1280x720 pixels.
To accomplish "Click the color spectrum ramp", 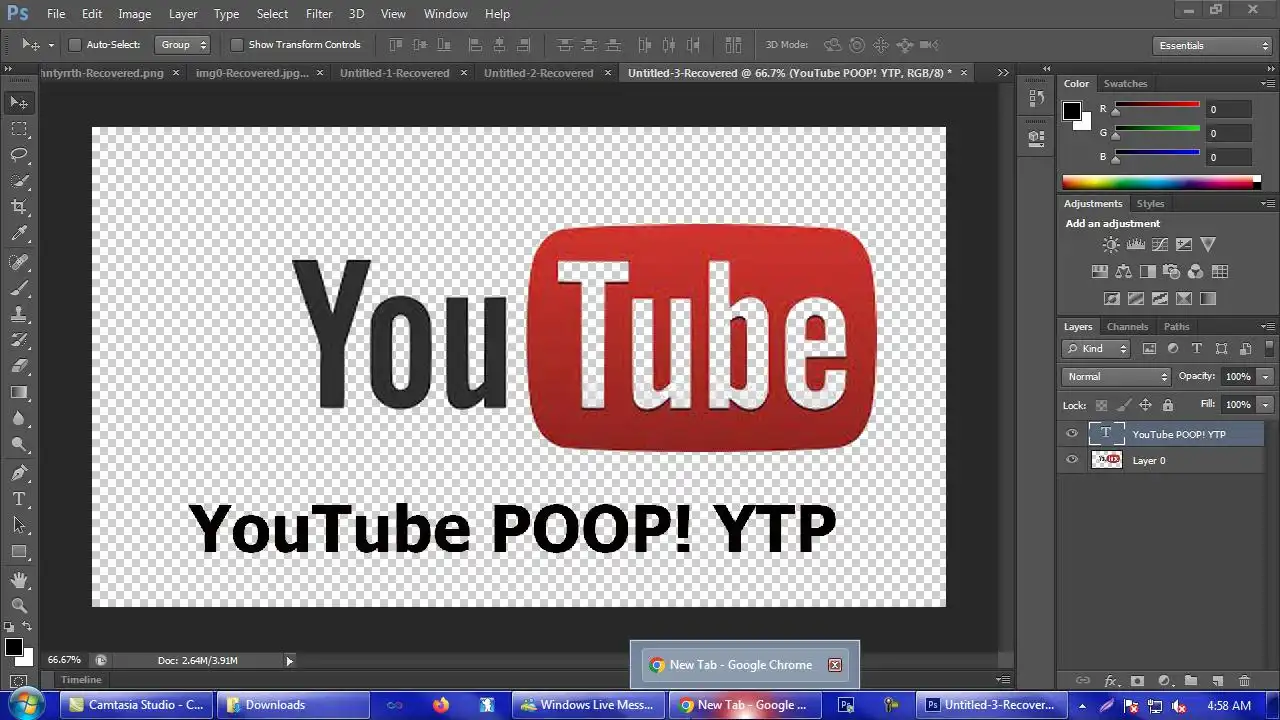I will 1160,182.
